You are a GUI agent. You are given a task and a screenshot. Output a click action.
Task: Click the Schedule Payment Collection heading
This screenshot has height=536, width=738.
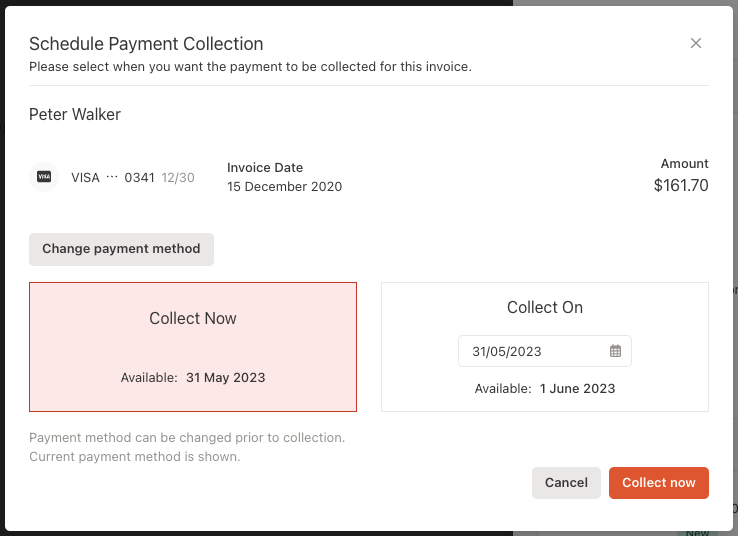(146, 44)
